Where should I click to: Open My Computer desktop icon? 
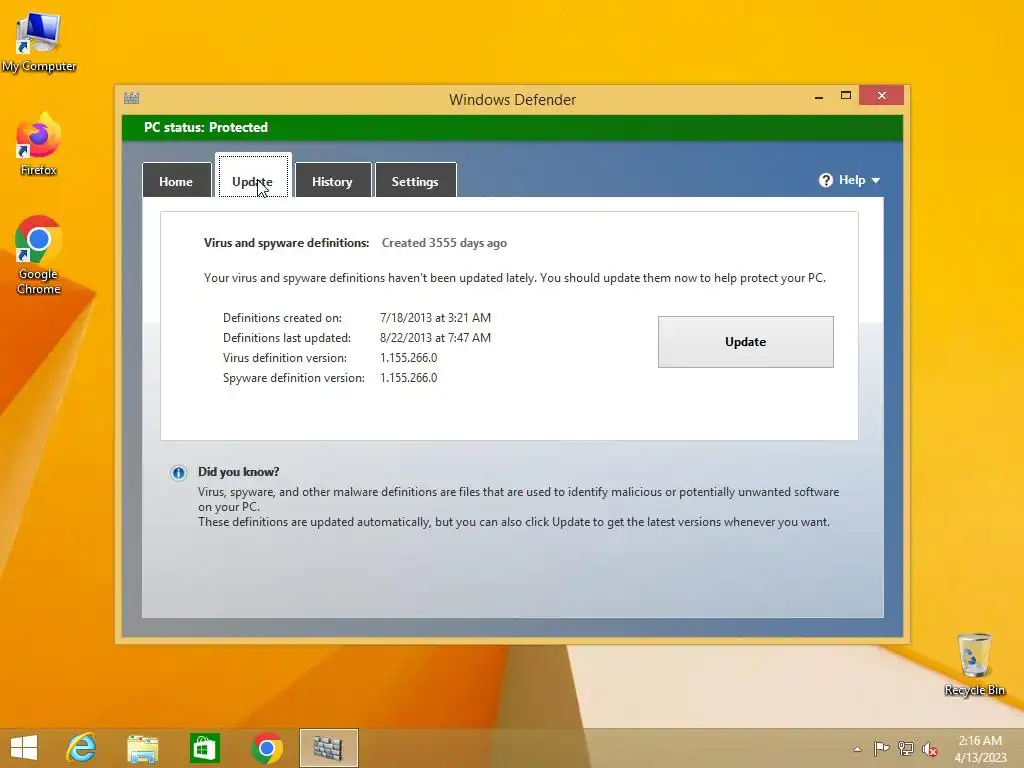pyautogui.click(x=39, y=42)
